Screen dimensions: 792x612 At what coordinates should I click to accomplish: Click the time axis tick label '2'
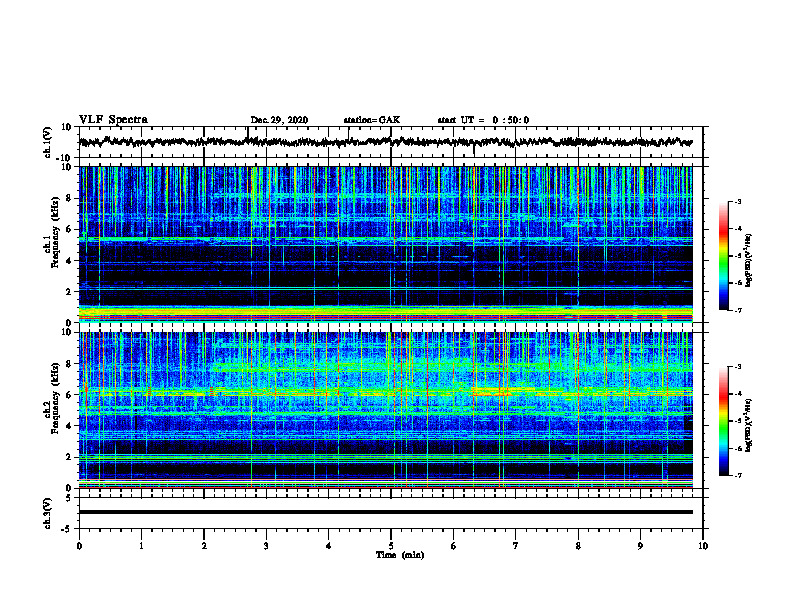click(x=204, y=546)
